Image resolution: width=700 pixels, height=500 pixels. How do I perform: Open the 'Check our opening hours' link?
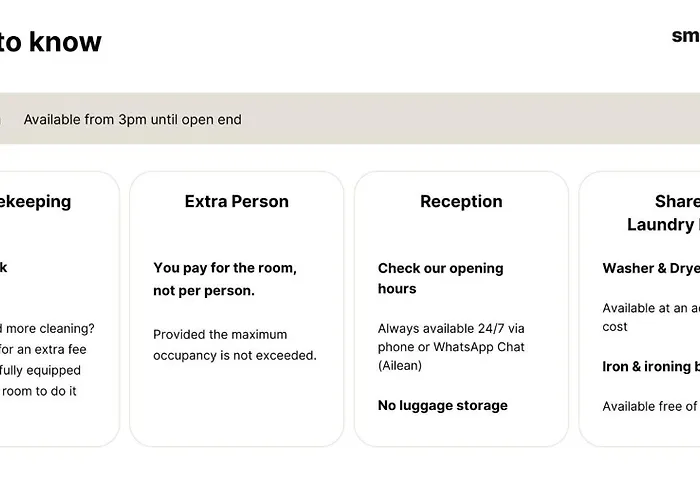(x=440, y=278)
